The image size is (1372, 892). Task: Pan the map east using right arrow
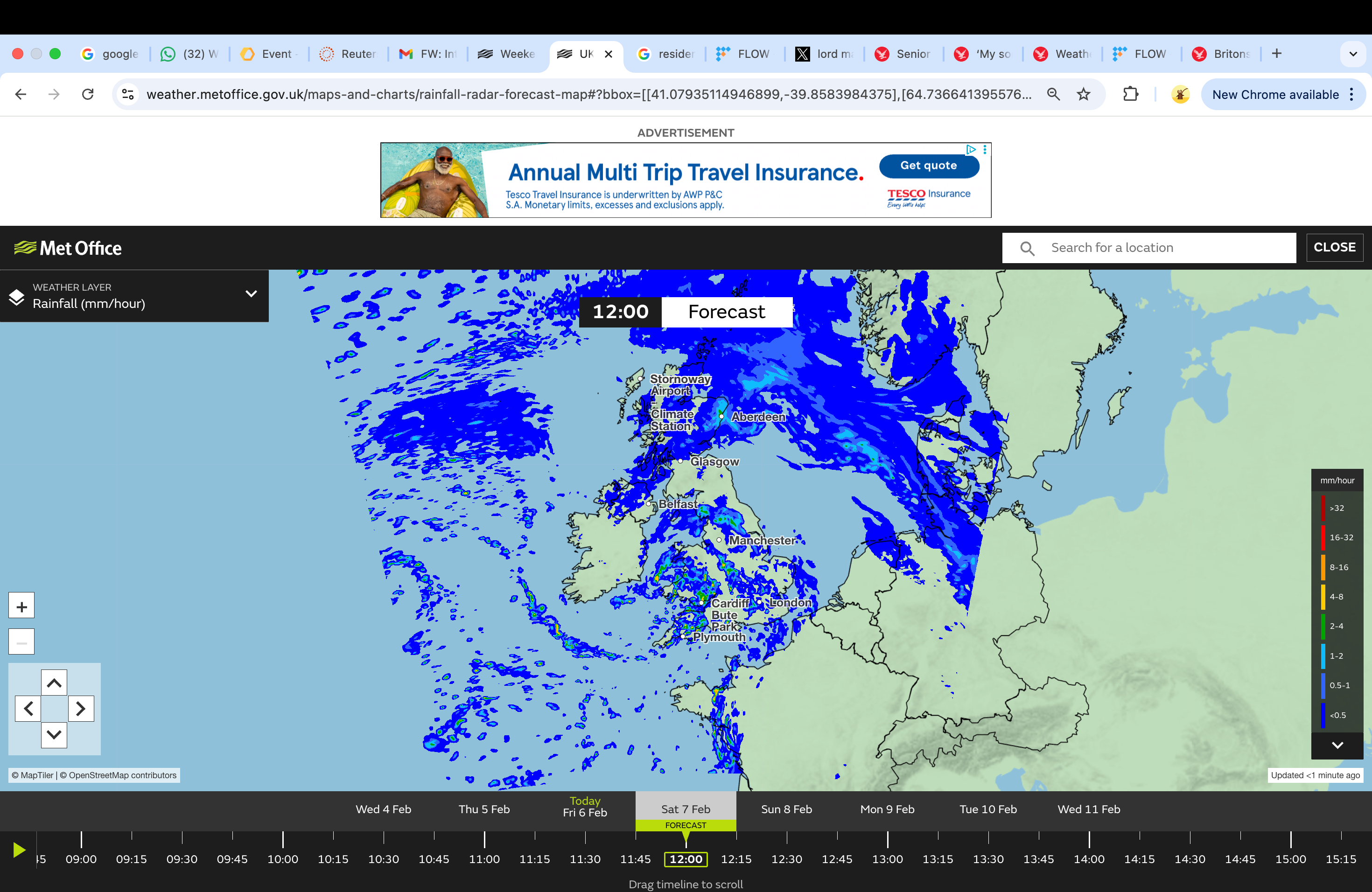pyautogui.click(x=81, y=709)
